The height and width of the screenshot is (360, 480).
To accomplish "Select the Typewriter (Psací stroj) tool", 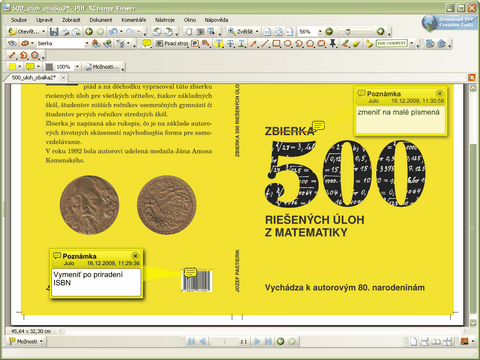I will tap(172, 43).
